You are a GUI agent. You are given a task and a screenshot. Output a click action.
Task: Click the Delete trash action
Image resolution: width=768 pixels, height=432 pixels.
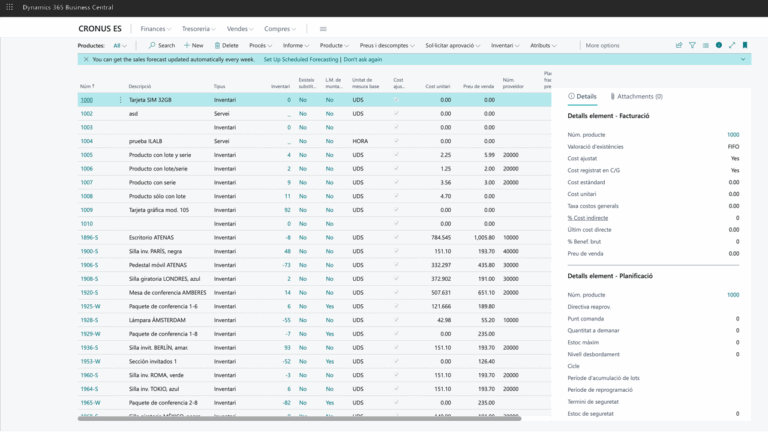226,46
